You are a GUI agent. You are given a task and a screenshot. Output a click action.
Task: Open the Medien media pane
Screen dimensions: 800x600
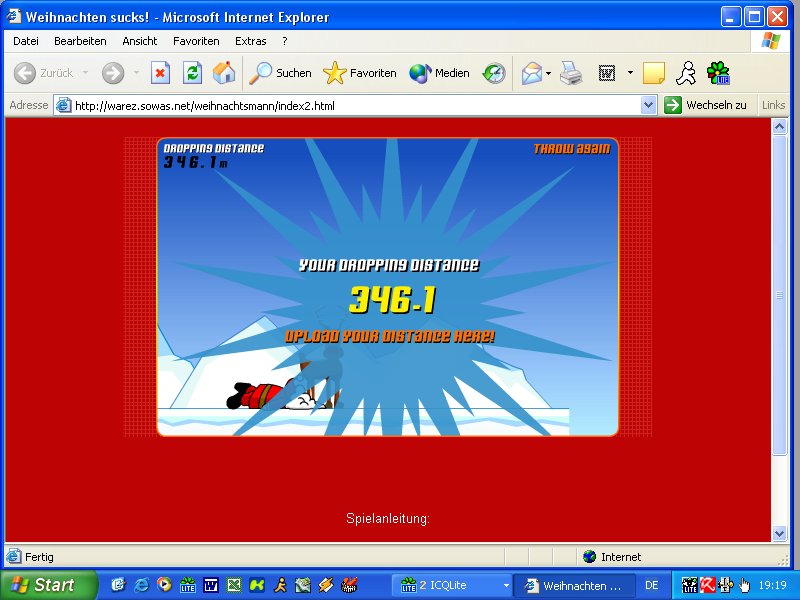[x=439, y=73]
